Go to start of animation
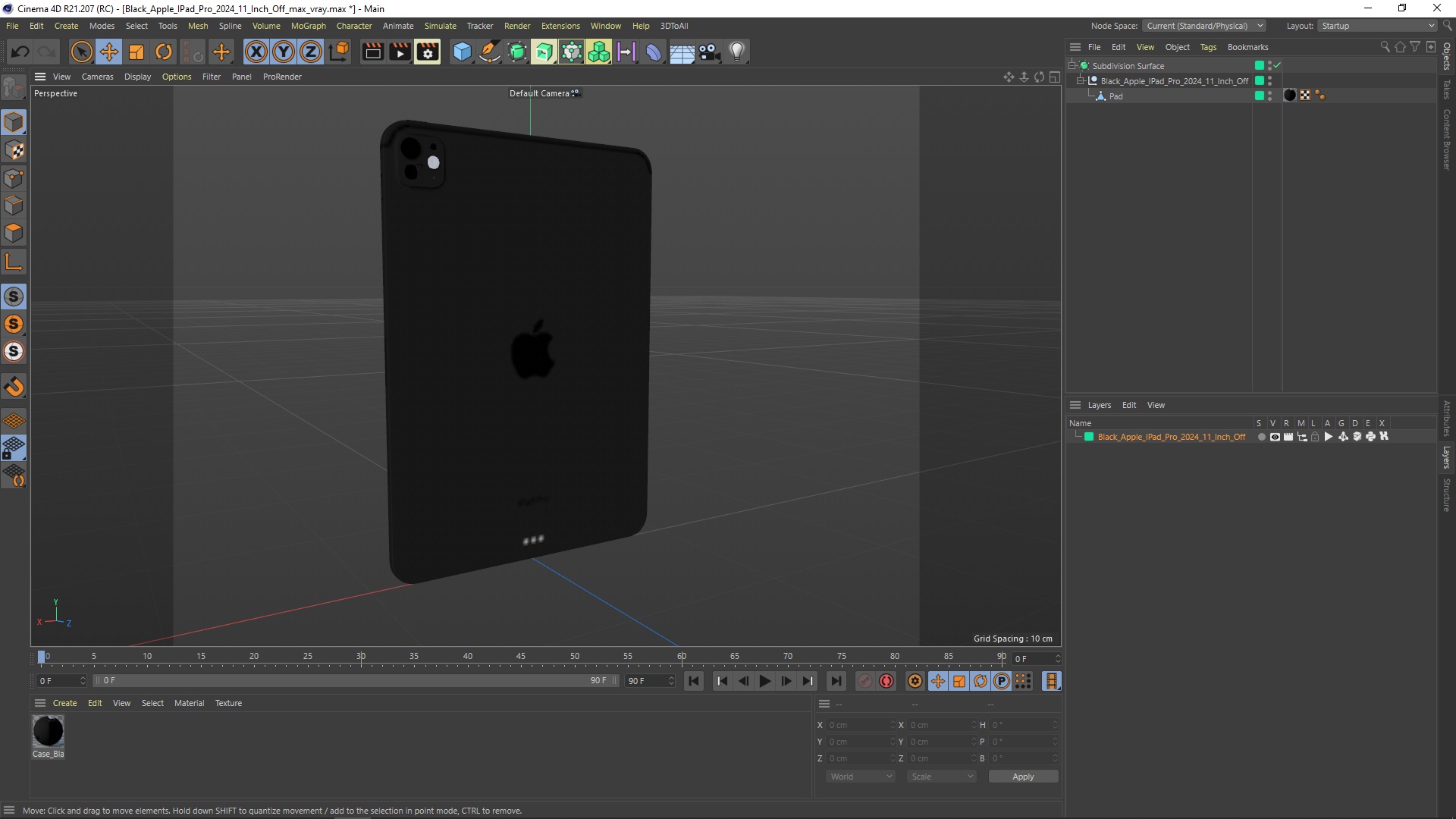This screenshot has height=819, width=1456. point(694,681)
